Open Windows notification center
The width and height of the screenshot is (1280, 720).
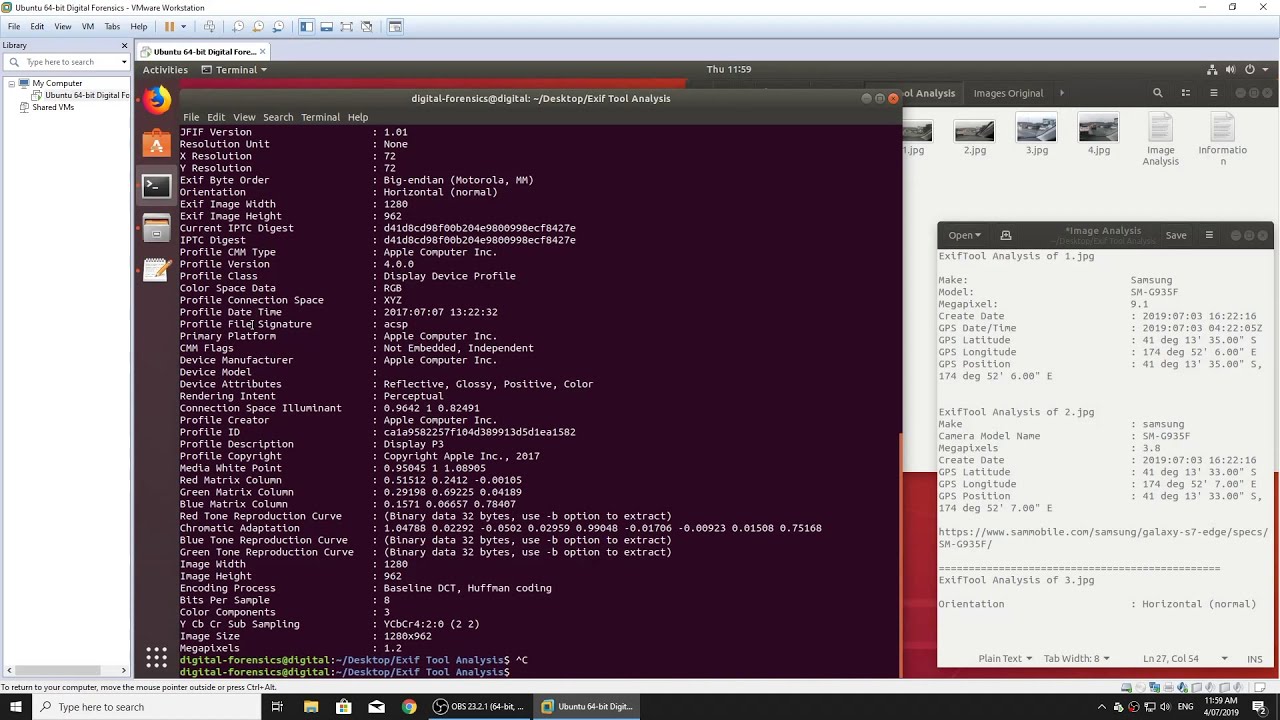(x=1261, y=708)
